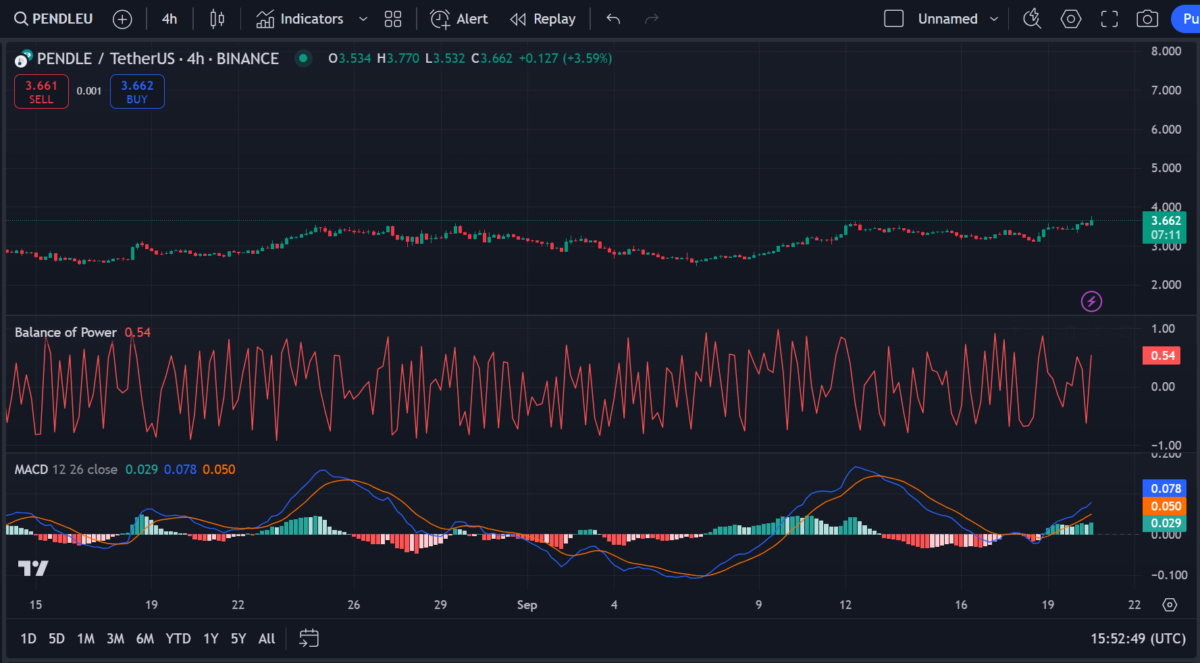This screenshot has height=663, width=1200.
Task: Open the go-to-date calendar icon
Action: (x=308, y=638)
